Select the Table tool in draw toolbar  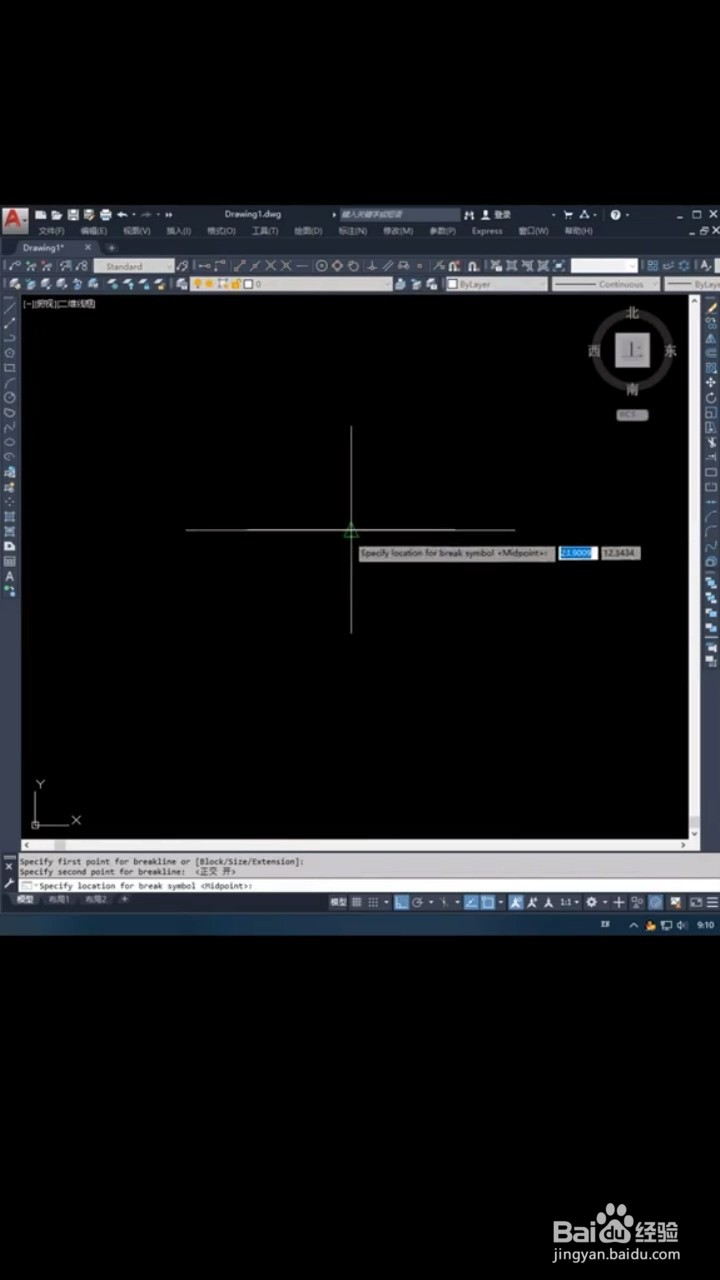coord(10,561)
